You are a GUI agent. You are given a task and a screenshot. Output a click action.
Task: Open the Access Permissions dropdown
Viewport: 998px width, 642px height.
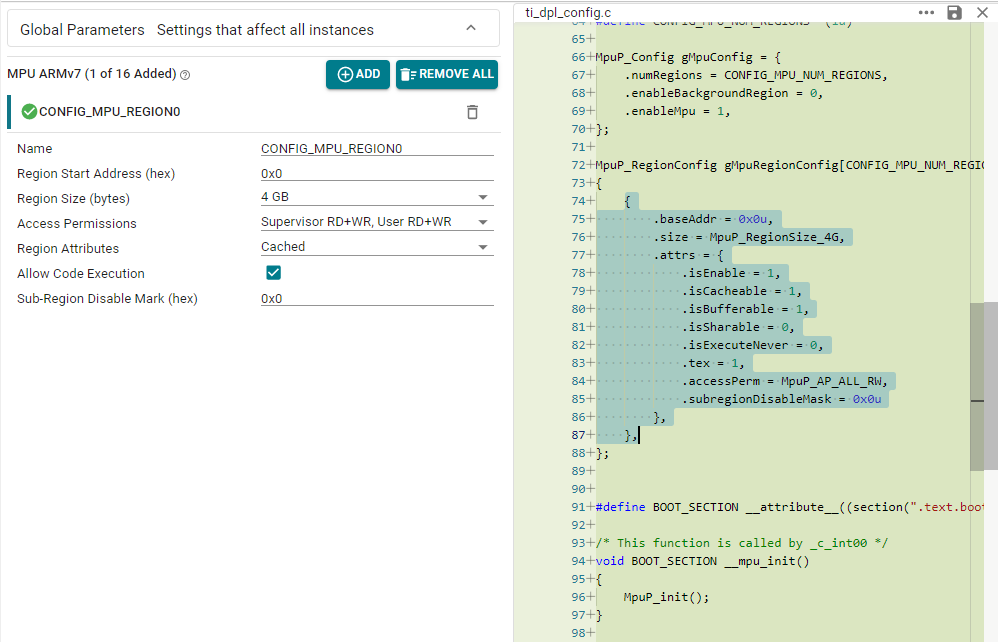click(x=376, y=223)
